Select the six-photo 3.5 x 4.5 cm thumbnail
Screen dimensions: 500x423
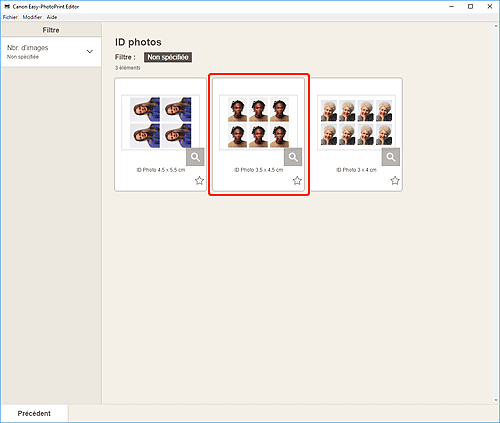coord(258,122)
